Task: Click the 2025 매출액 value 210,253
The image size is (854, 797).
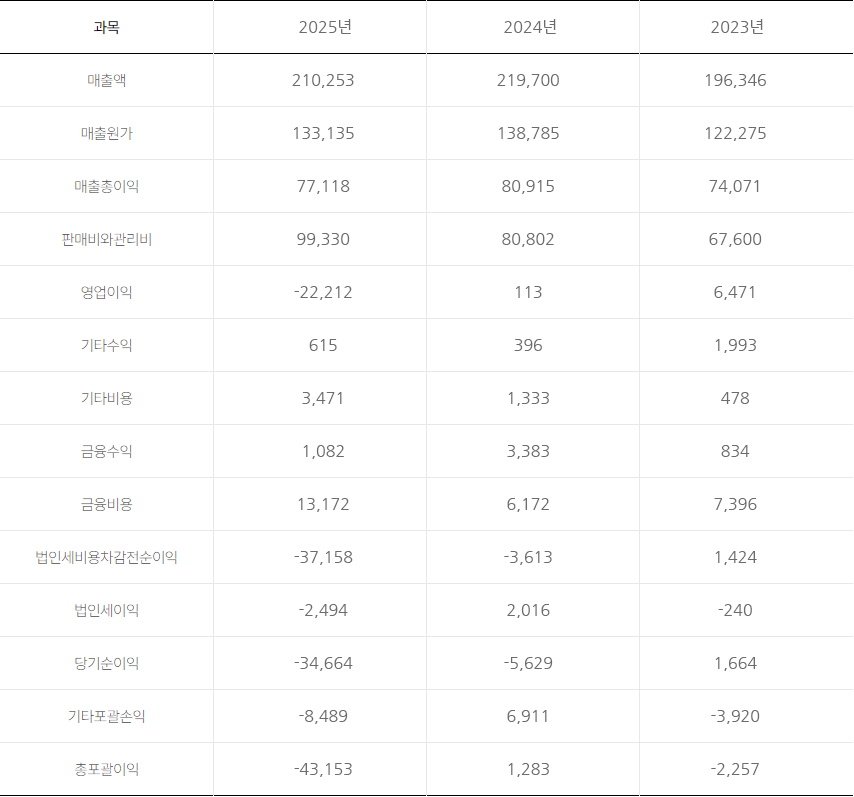Action: pyautogui.click(x=323, y=81)
